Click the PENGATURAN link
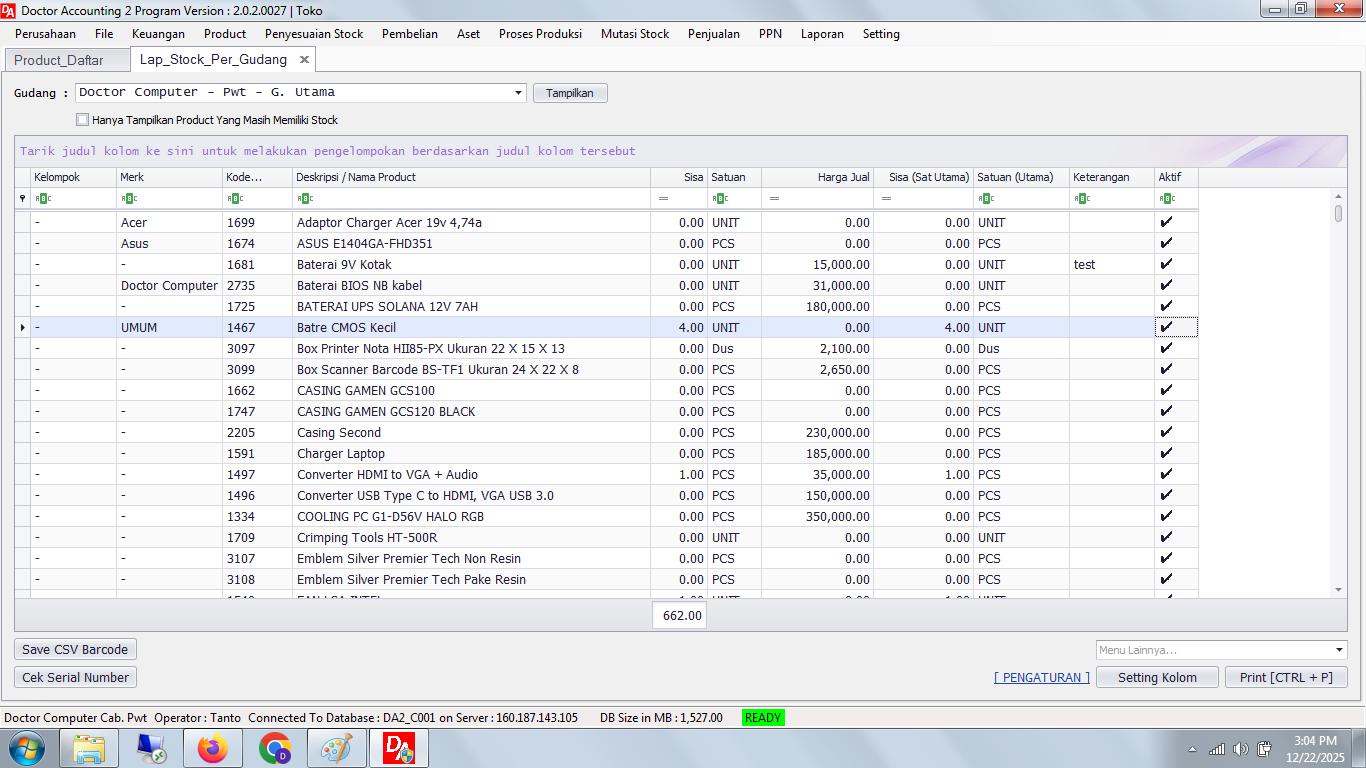Screen dimensions: 1366x768 pos(1042,677)
